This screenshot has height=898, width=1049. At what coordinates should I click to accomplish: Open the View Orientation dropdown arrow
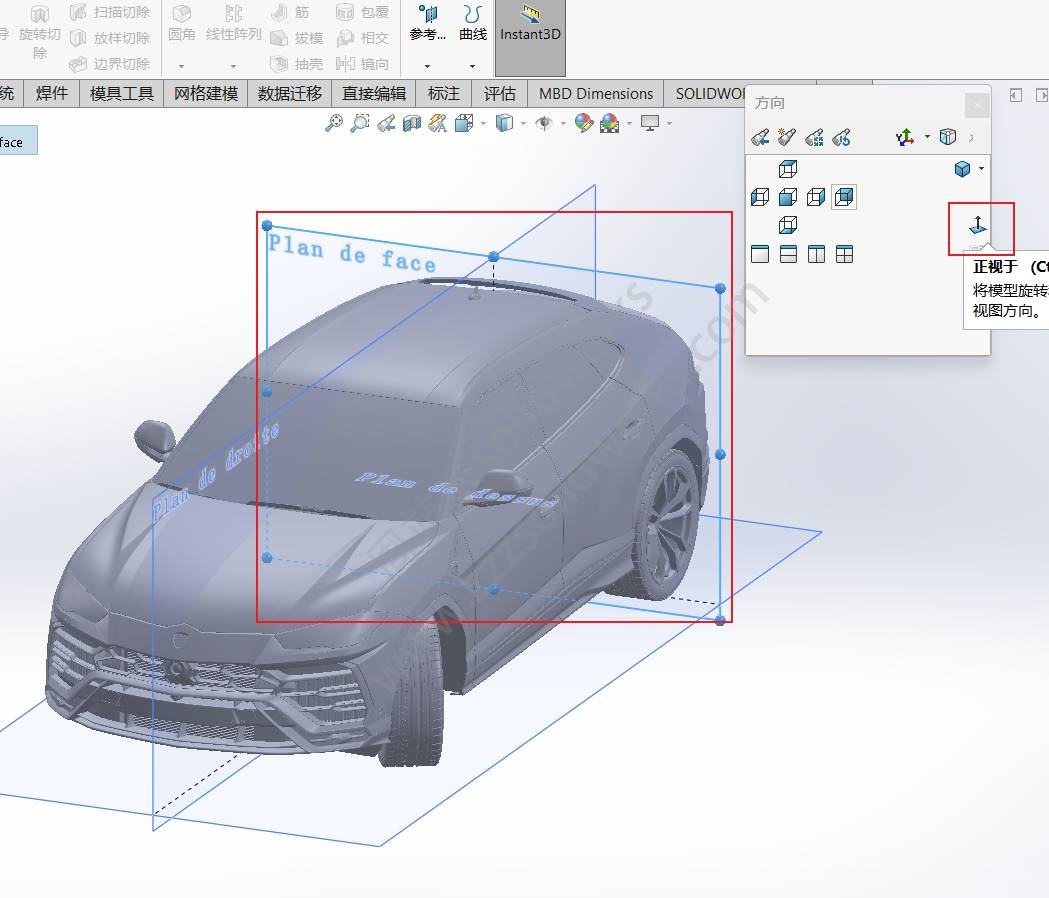pos(483,124)
